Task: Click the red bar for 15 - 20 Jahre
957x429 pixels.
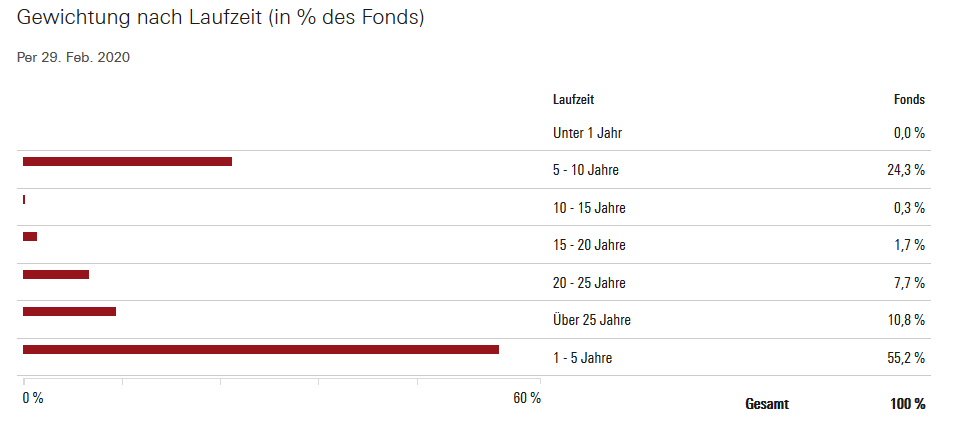Action: pyautogui.click(x=30, y=237)
